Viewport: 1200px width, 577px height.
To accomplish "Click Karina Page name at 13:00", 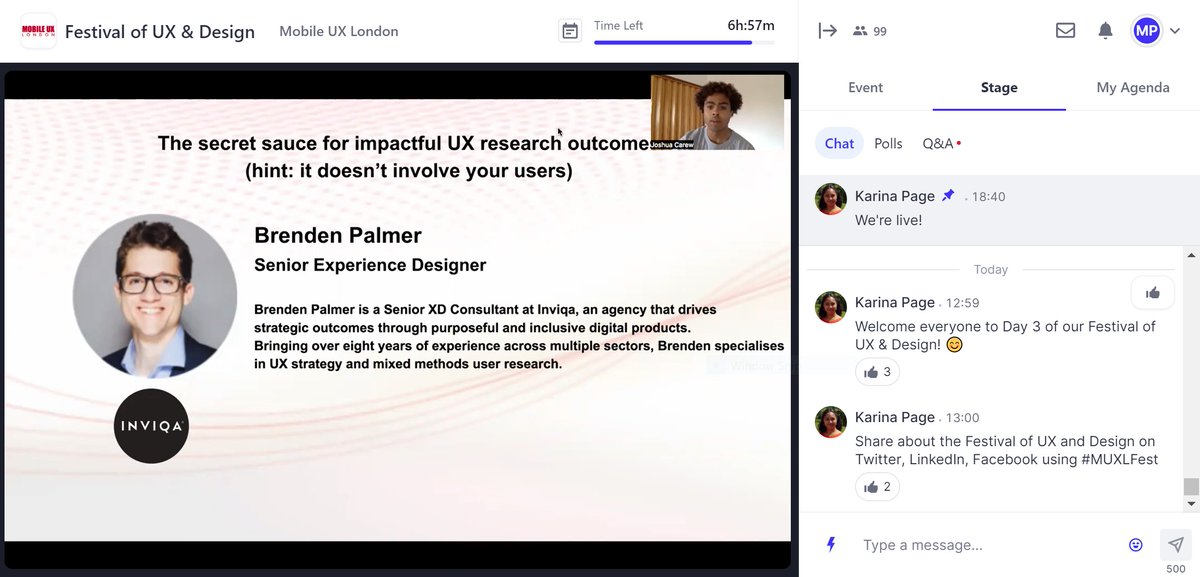I will click(895, 417).
